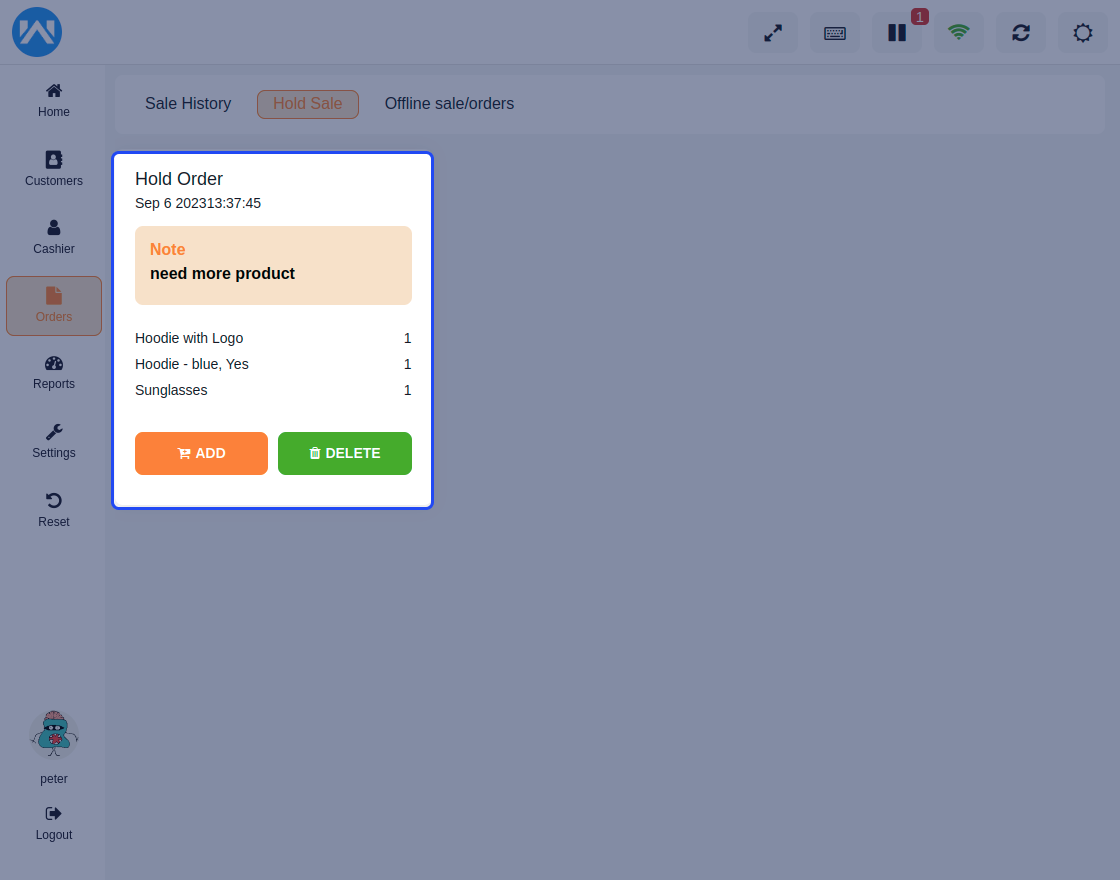Open held sales using the pause icon with badge
The image size is (1120, 880).
click(896, 32)
